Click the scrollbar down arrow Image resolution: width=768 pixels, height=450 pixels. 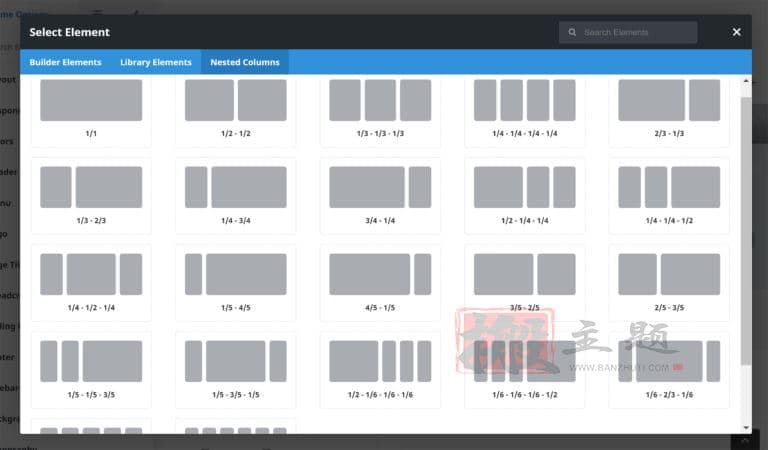click(746, 427)
